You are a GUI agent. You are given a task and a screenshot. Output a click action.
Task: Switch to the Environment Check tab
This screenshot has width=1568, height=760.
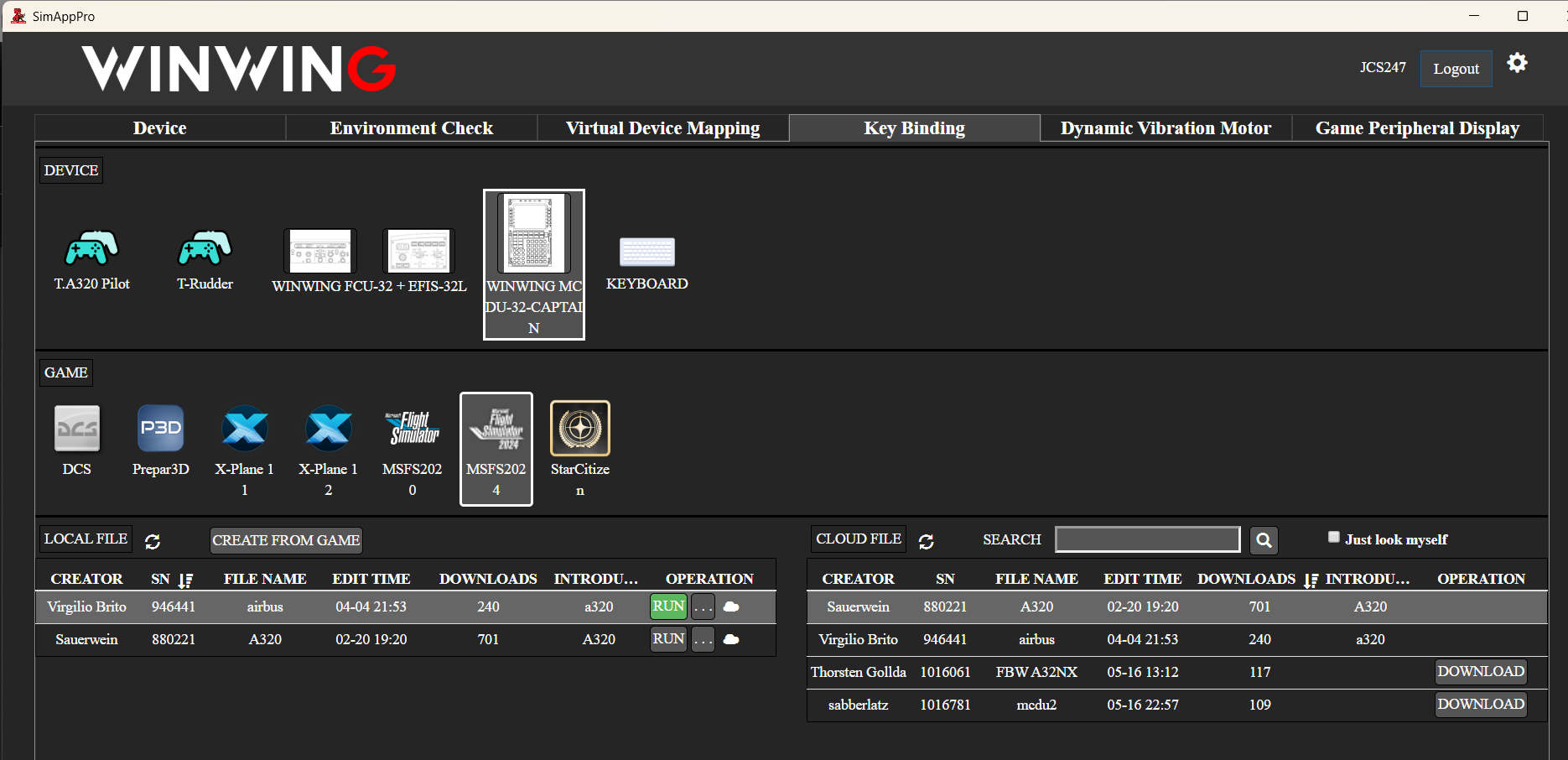point(412,128)
